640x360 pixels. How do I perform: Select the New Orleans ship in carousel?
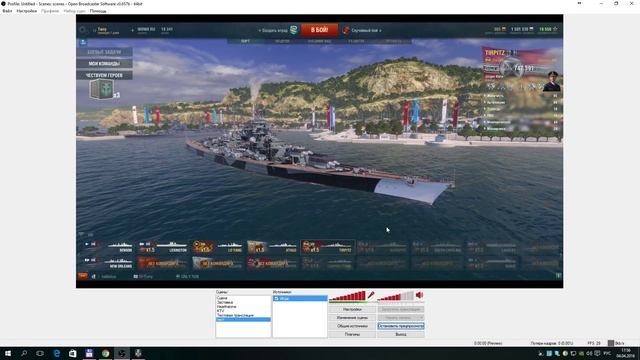pyautogui.click(x=107, y=263)
